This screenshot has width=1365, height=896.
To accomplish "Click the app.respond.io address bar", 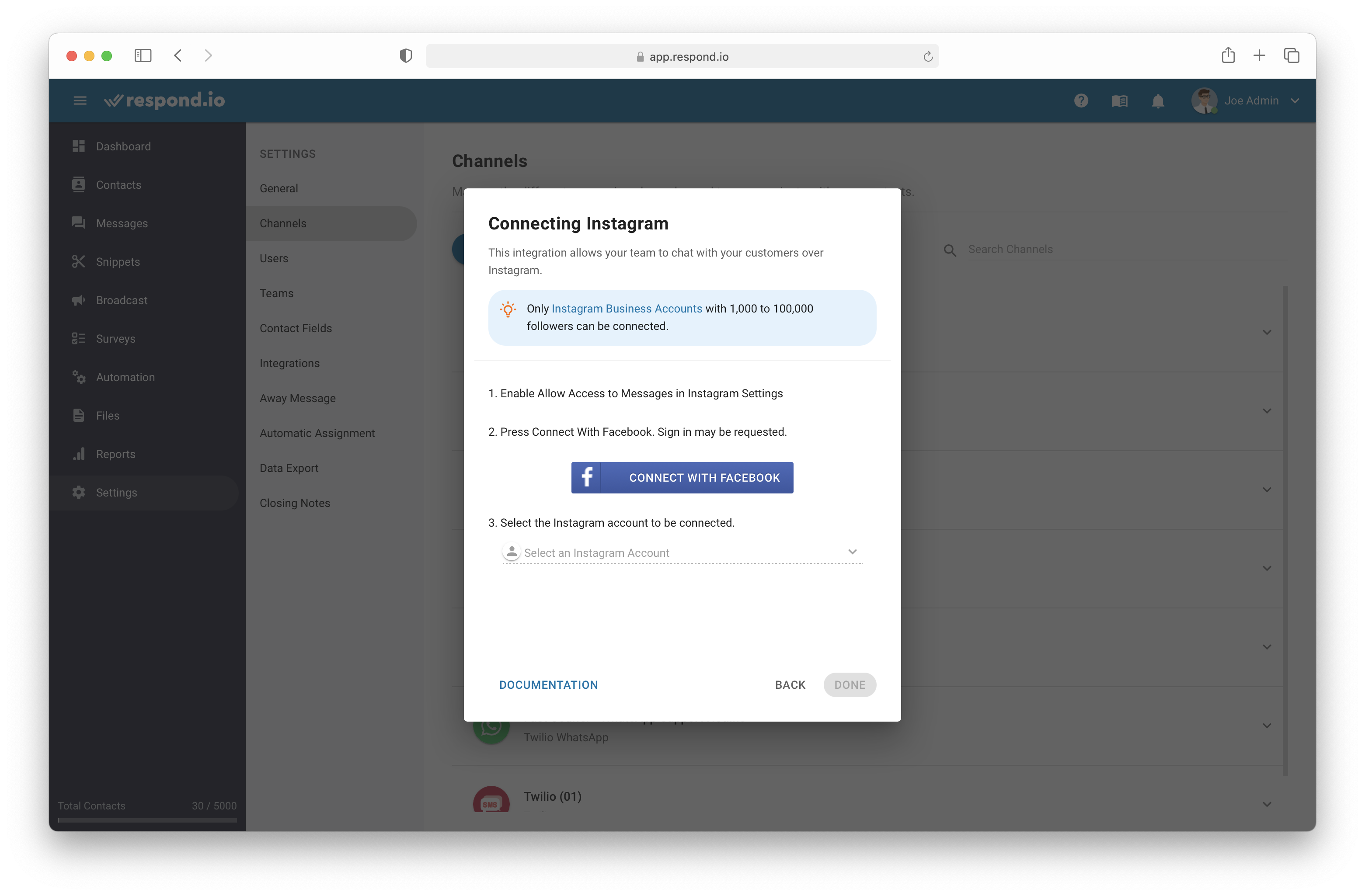I will tap(682, 56).
